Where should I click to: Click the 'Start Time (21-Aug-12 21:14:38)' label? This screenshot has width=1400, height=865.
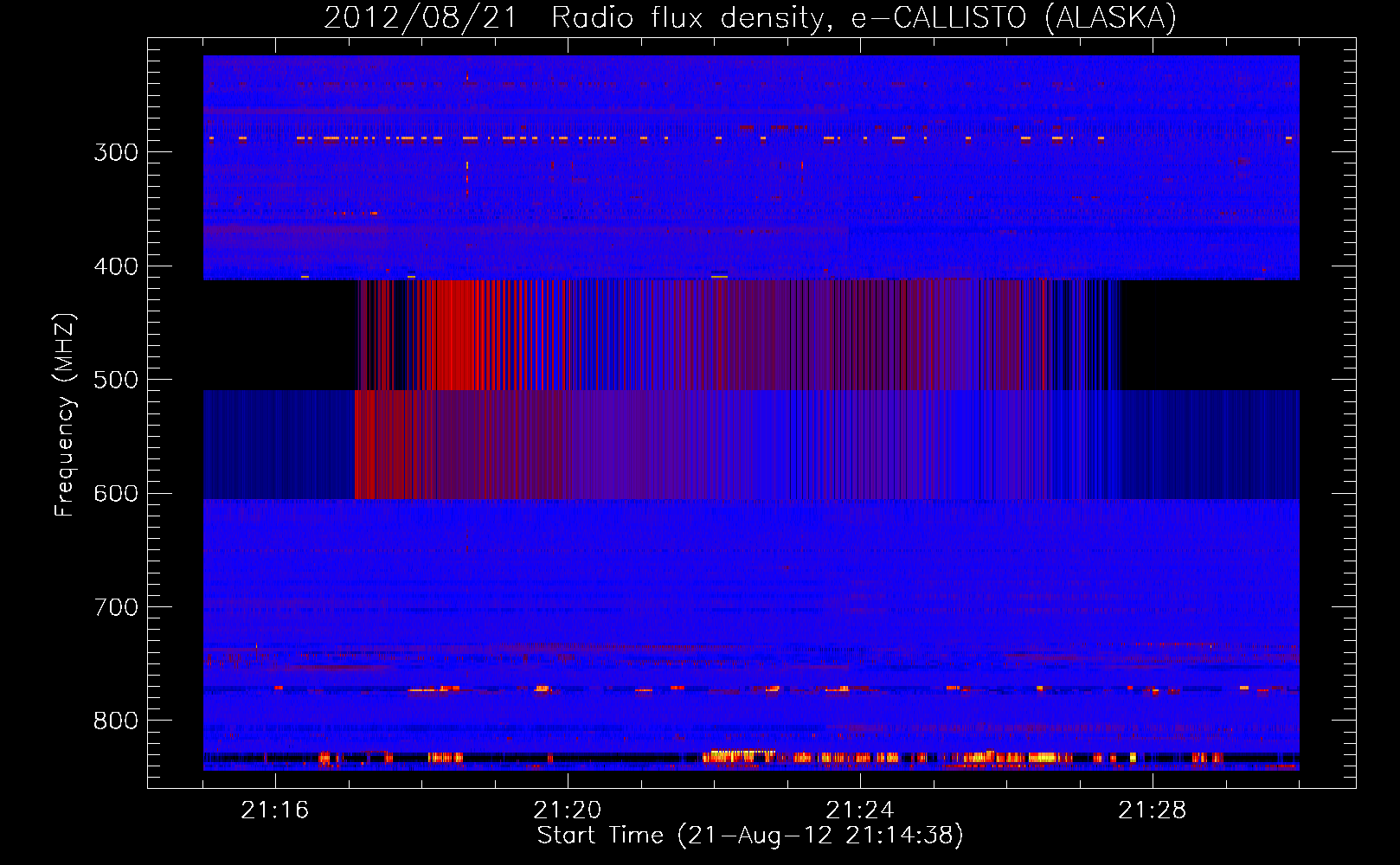[x=750, y=835]
